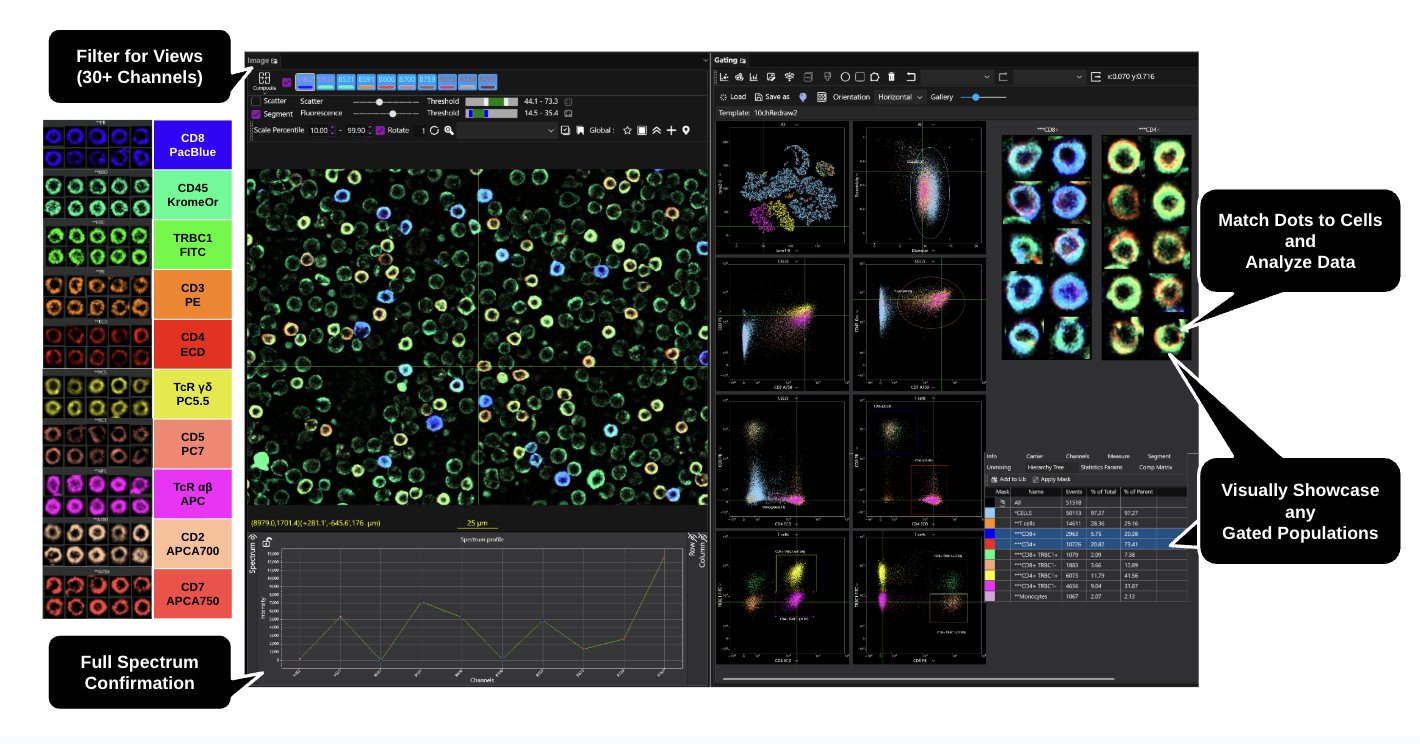Image resolution: width=1420 pixels, height=744 pixels.
Task: Select the ellipse gate drawing tool
Action: point(846,76)
